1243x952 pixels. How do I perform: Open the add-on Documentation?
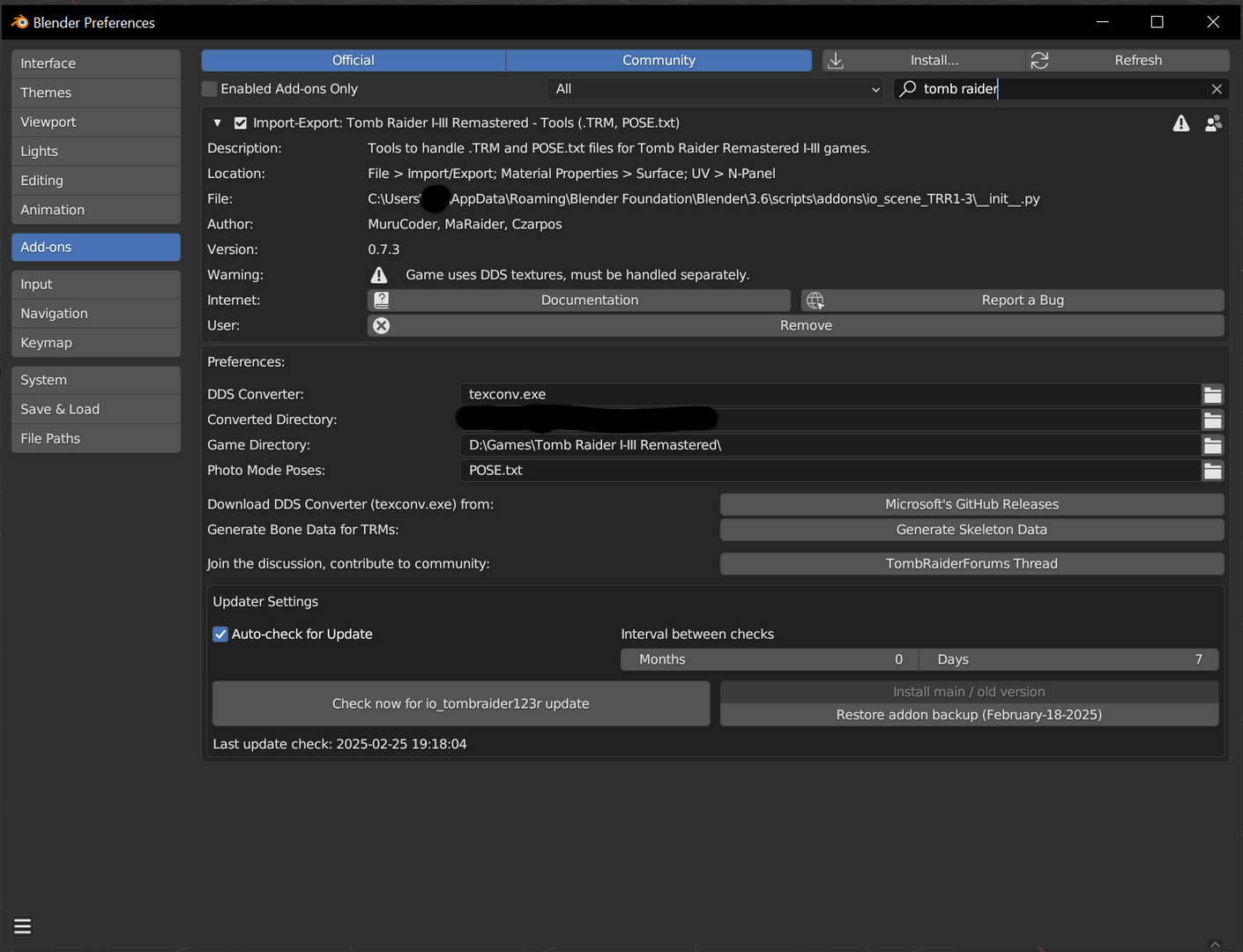tap(578, 300)
